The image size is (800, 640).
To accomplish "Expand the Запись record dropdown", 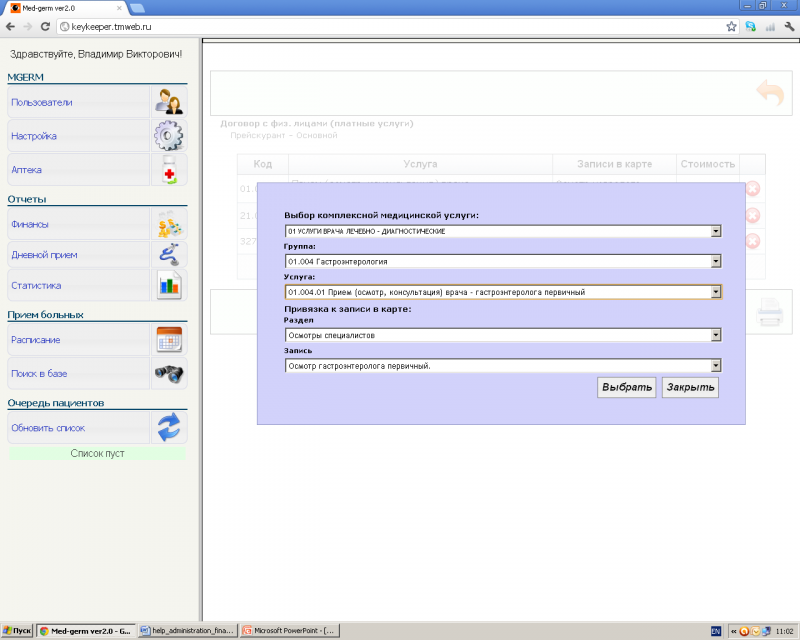I will pos(715,366).
